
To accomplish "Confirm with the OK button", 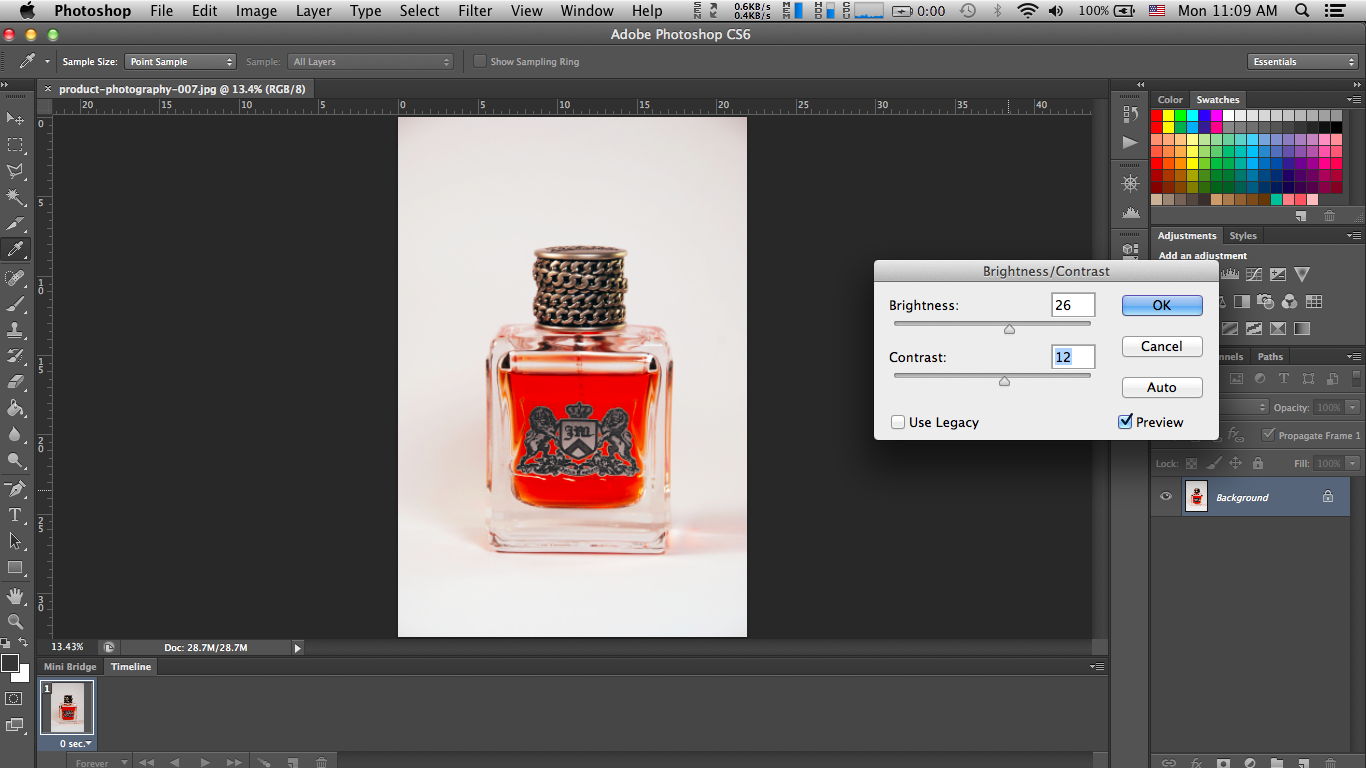I will click(x=1162, y=305).
